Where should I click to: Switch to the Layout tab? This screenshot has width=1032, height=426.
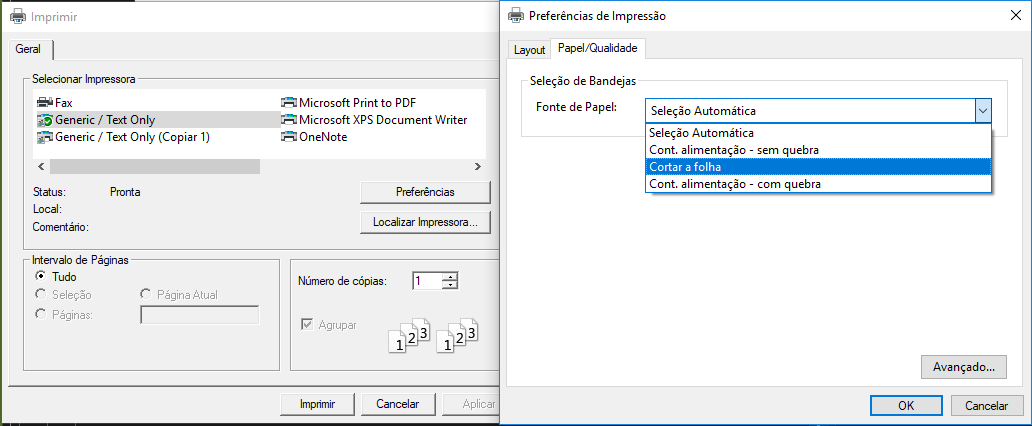[530, 49]
